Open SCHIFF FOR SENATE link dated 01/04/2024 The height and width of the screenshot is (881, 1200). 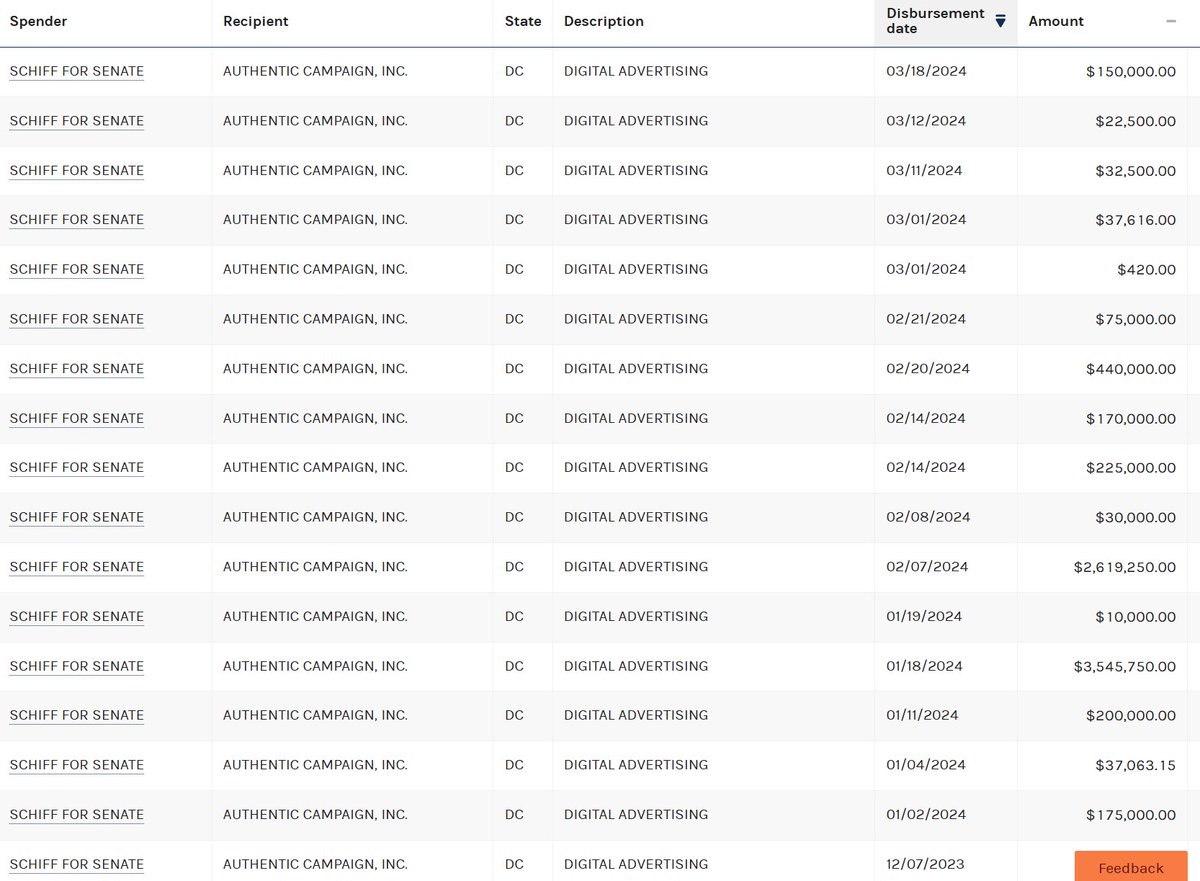(77, 765)
